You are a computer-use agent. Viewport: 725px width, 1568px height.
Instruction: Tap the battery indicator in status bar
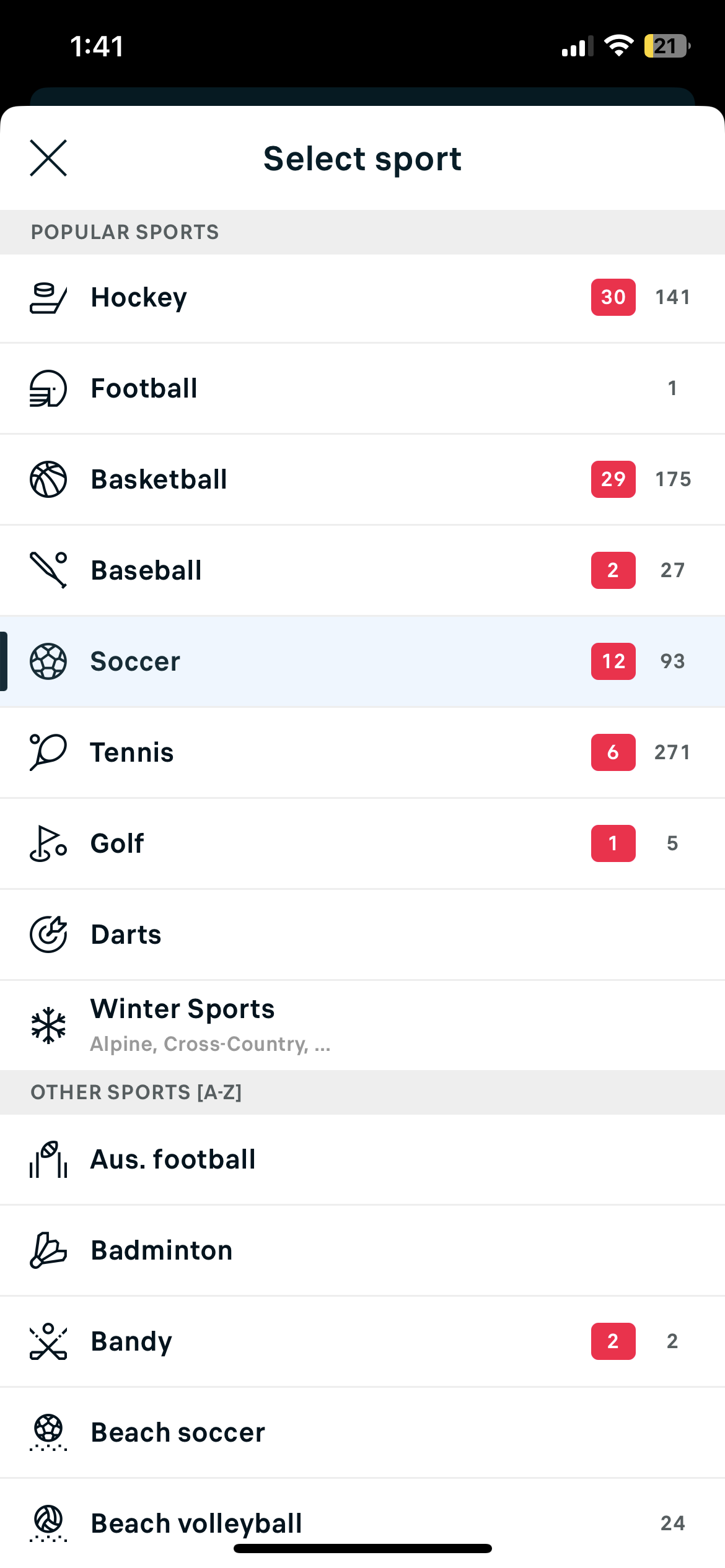(x=667, y=46)
